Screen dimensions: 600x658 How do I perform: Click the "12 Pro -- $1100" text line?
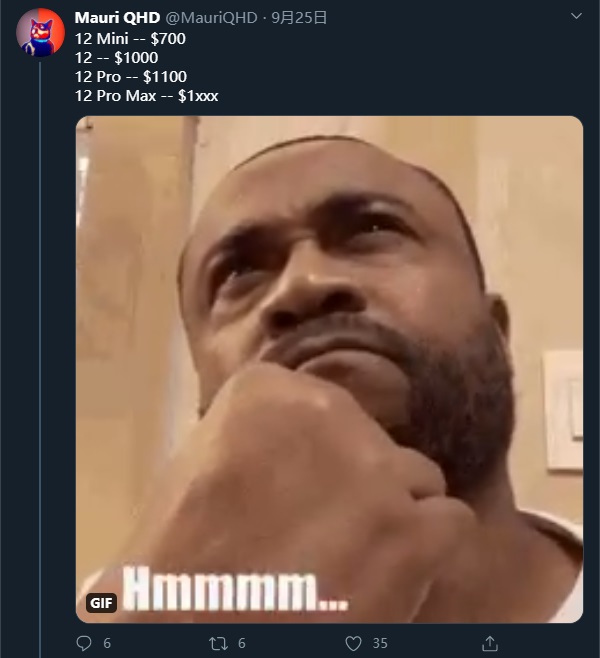point(130,76)
